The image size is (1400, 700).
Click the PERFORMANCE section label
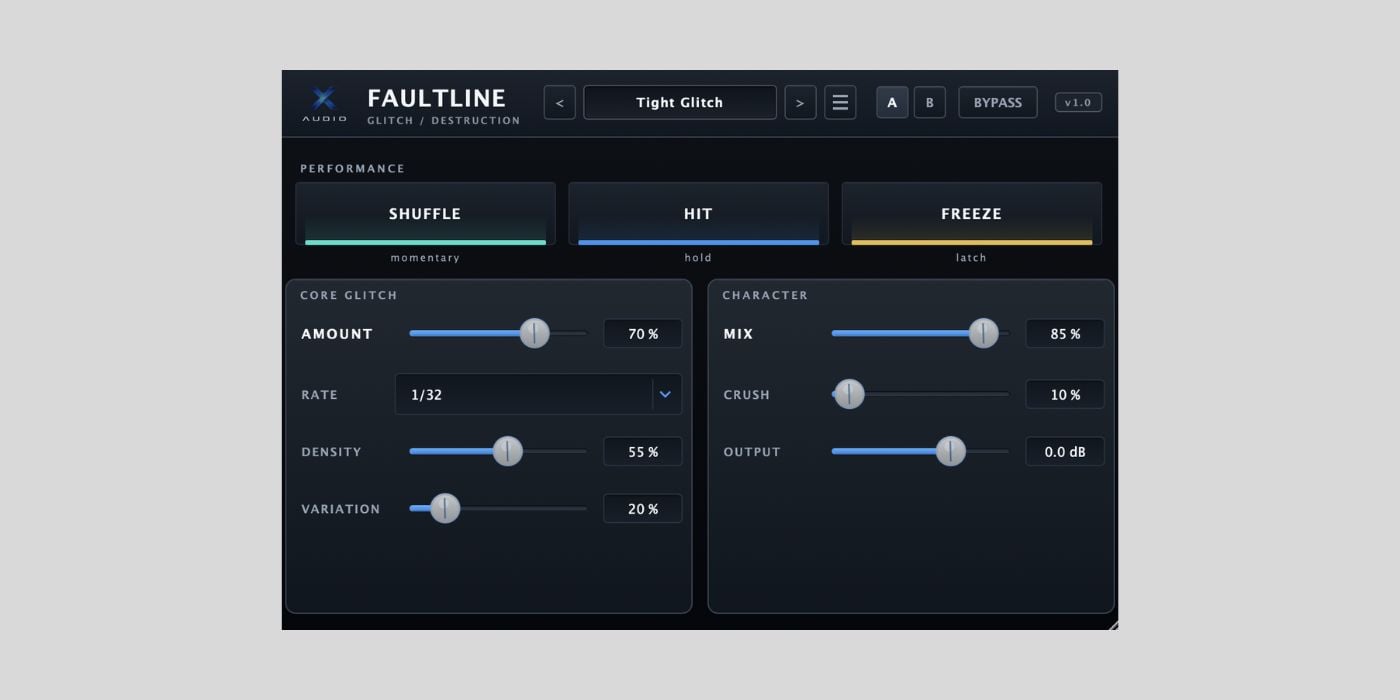click(353, 168)
